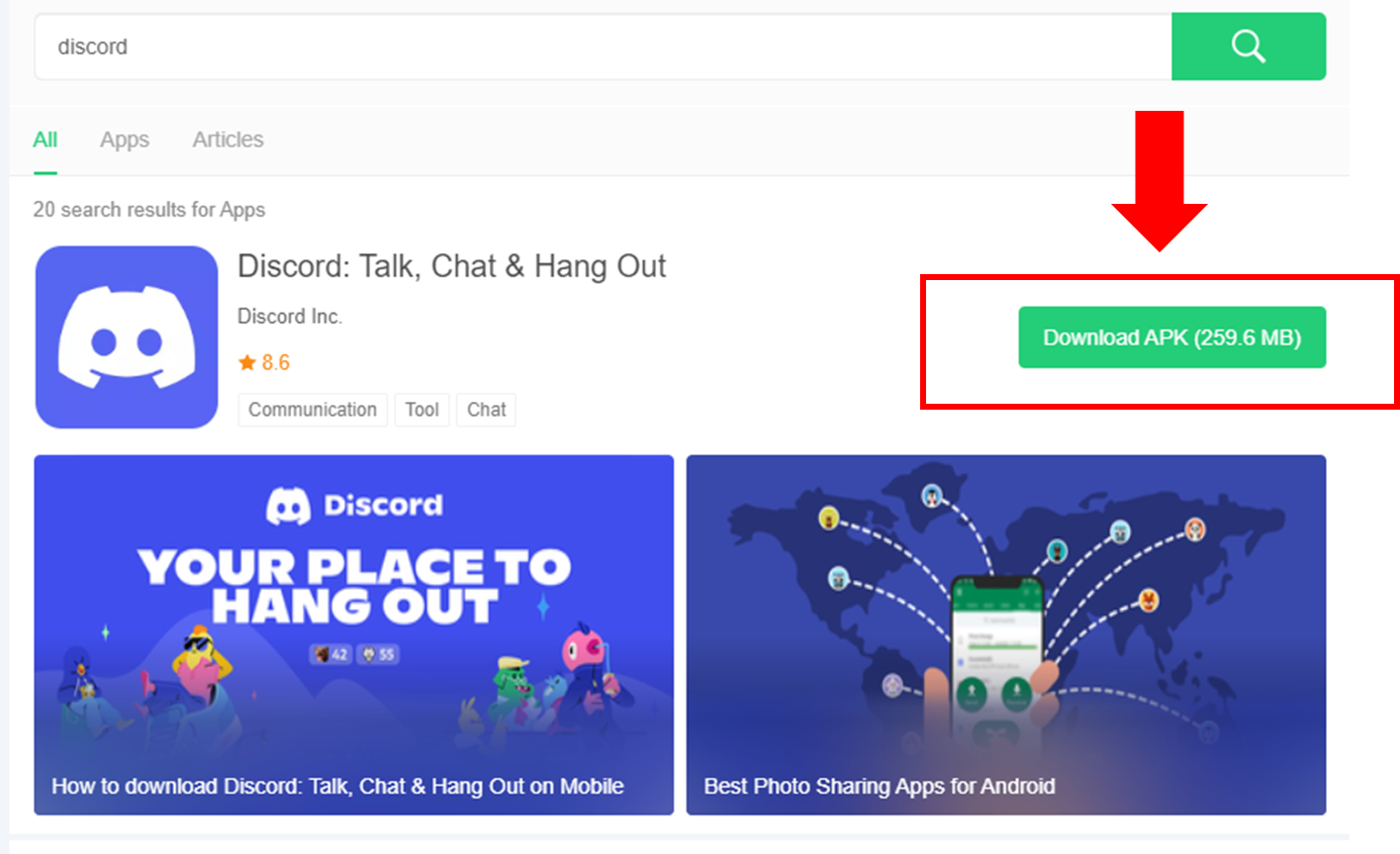Open Best Photo Sharing Apps for Android article

(1006, 635)
